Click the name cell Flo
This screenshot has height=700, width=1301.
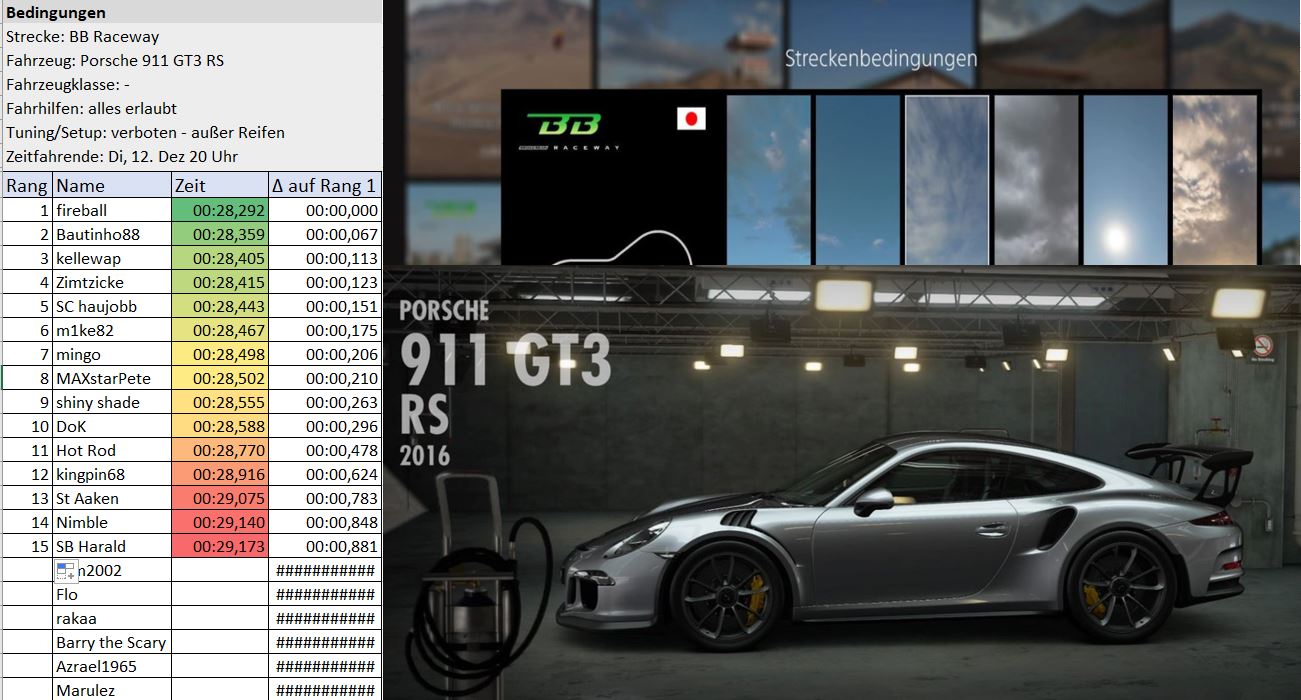(112, 594)
